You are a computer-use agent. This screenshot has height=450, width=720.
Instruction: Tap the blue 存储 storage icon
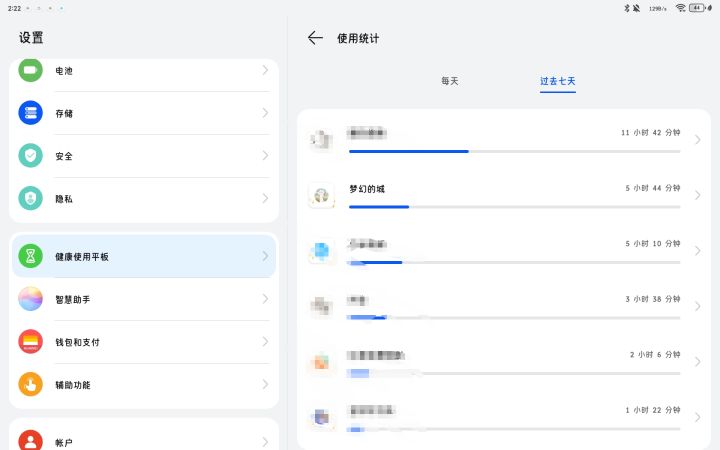coord(31,113)
